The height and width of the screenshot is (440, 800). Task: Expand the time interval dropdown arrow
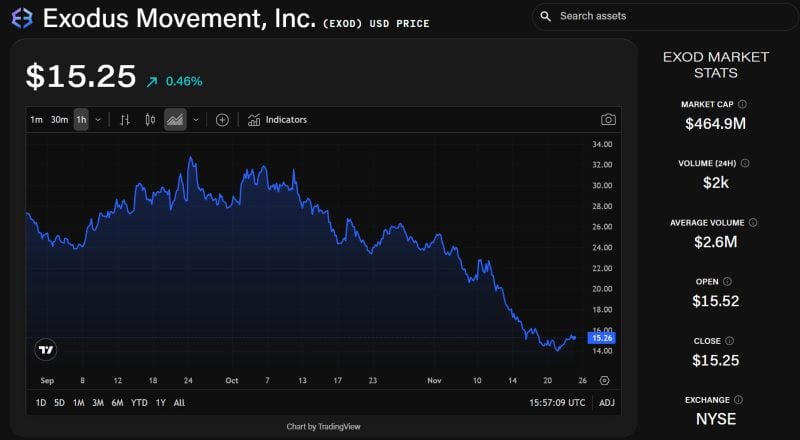point(97,120)
